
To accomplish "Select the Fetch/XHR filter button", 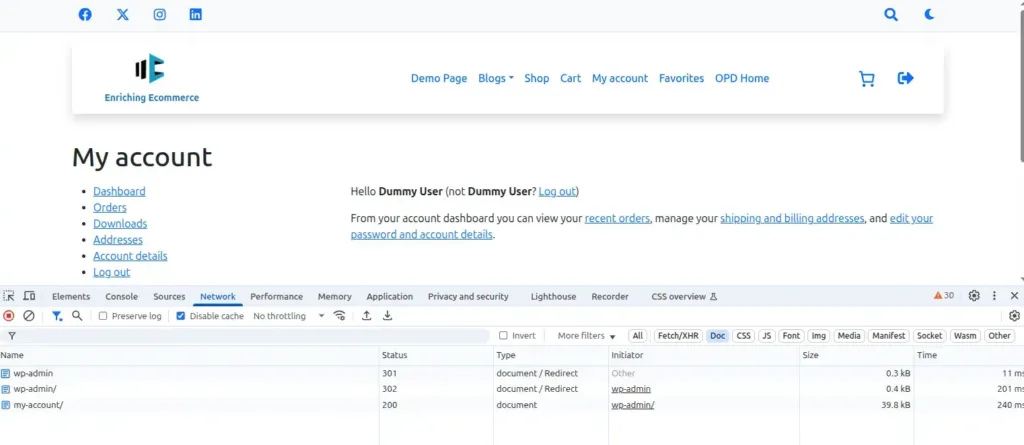I will pos(677,336).
